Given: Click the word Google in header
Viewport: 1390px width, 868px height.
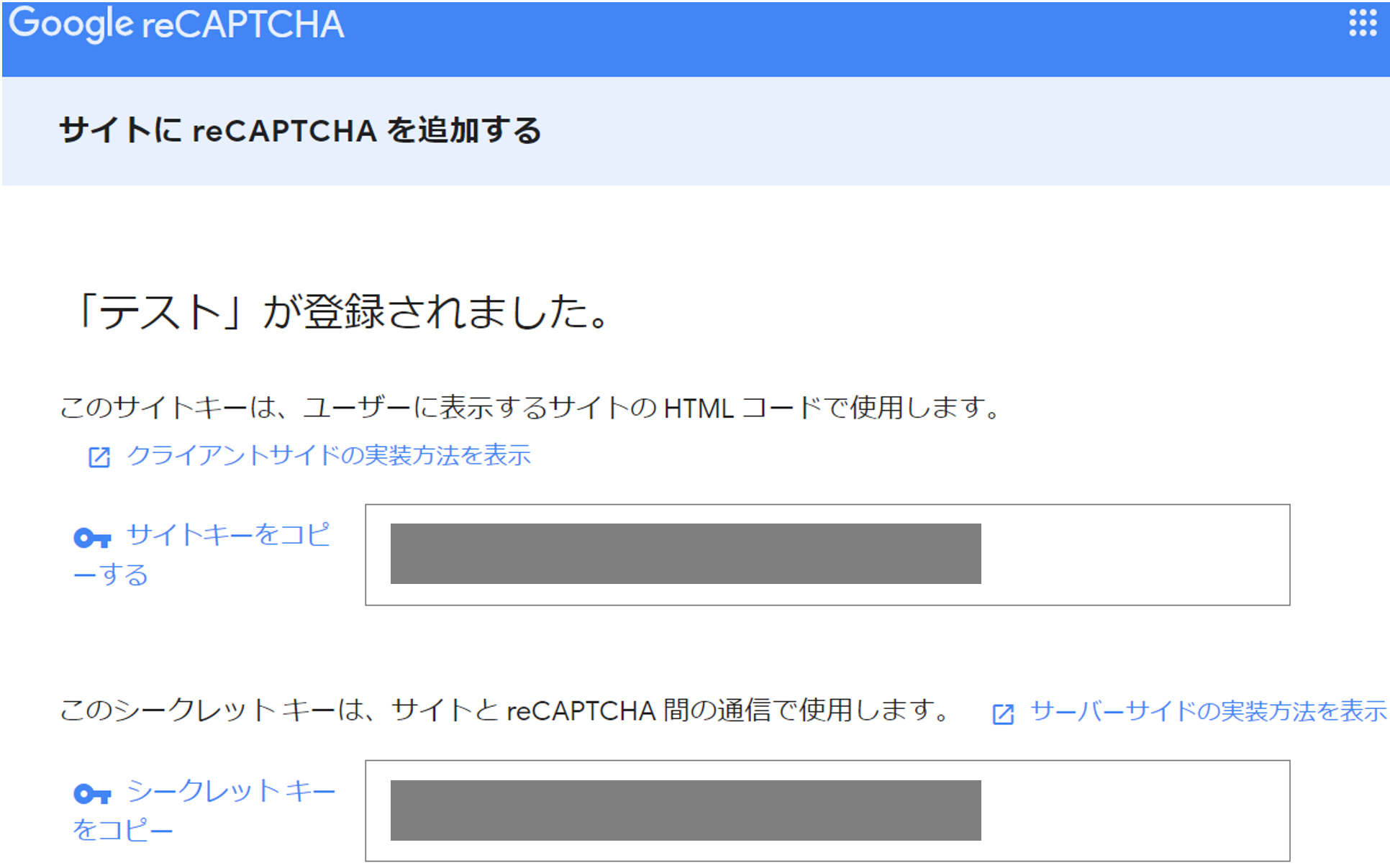Looking at the screenshot, I should pyautogui.click(x=71, y=24).
